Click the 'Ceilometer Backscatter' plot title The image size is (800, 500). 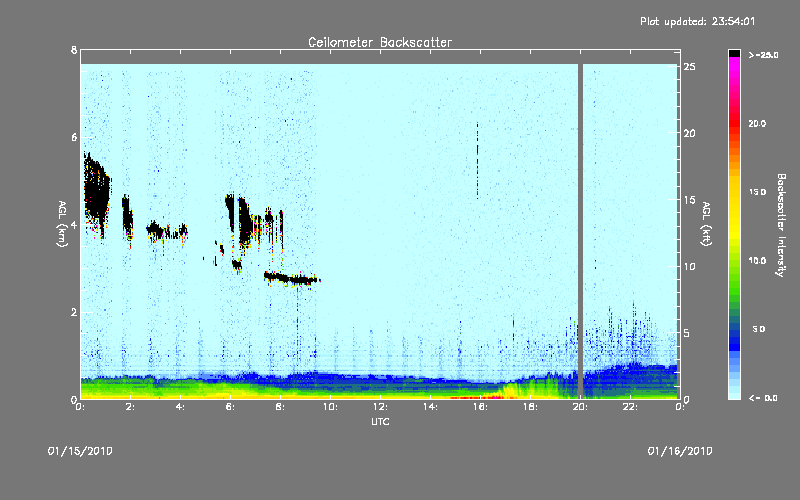click(x=380, y=42)
